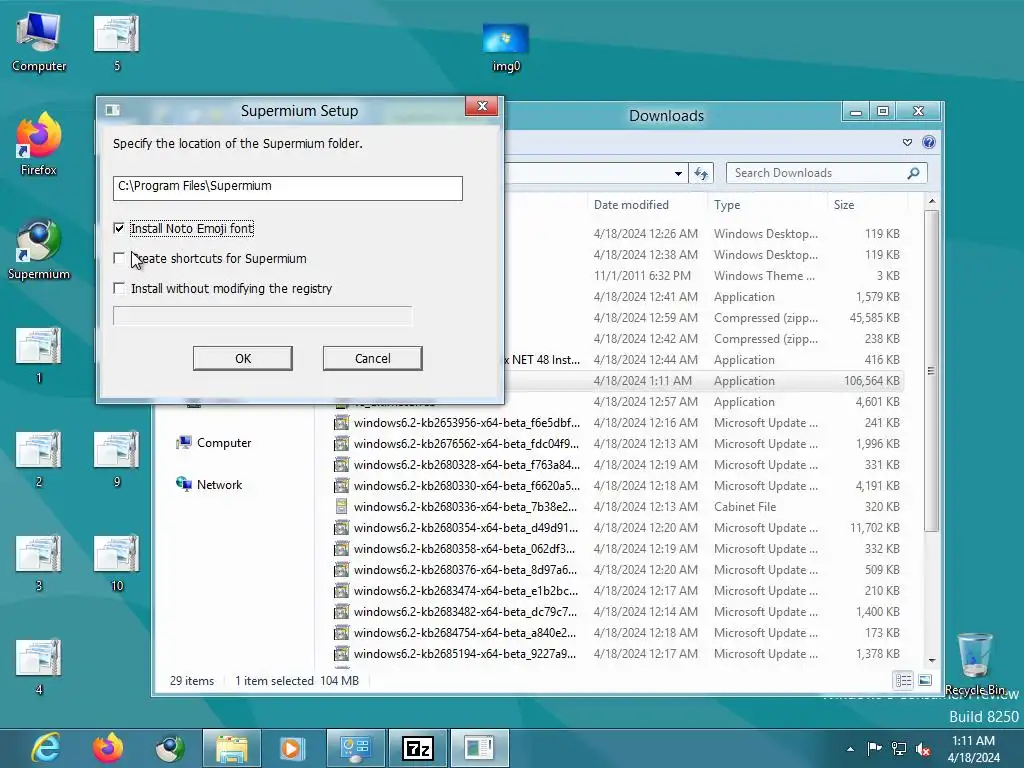Open the Recycle Bin icon
Image resolution: width=1024 pixels, height=768 pixels.
tap(974, 664)
